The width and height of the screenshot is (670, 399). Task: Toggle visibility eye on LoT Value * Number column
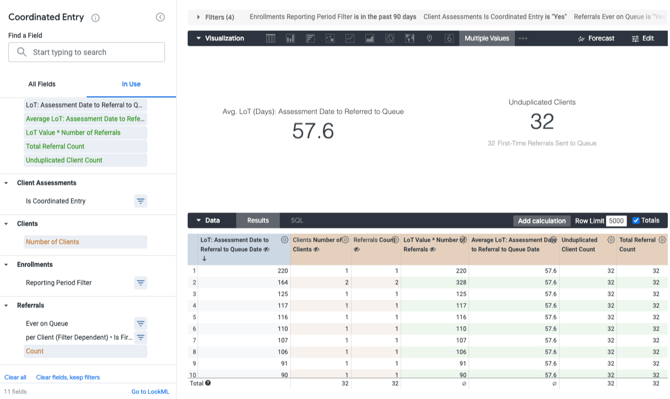[433, 249]
